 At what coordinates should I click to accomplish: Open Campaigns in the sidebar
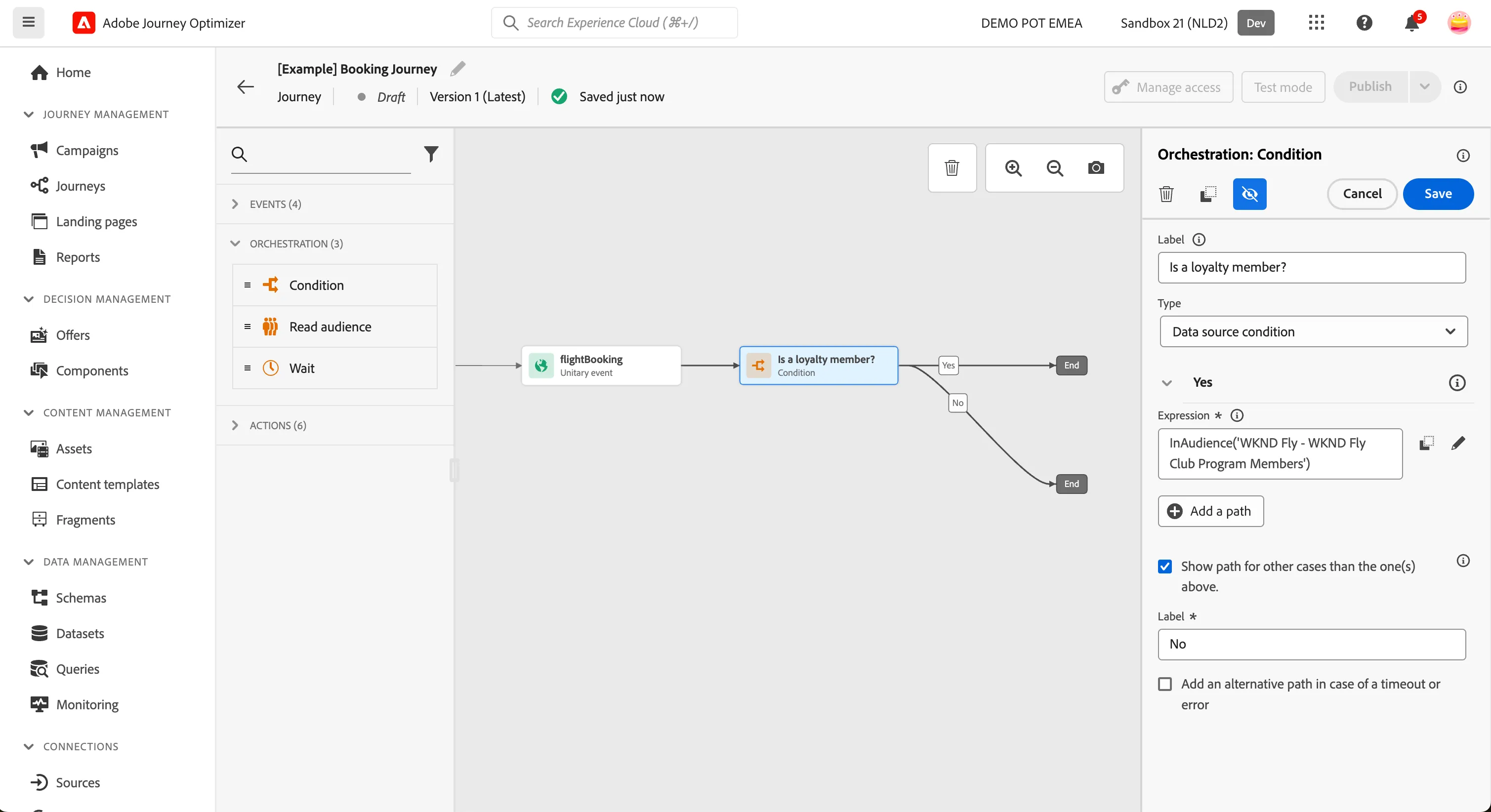tap(87, 151)
